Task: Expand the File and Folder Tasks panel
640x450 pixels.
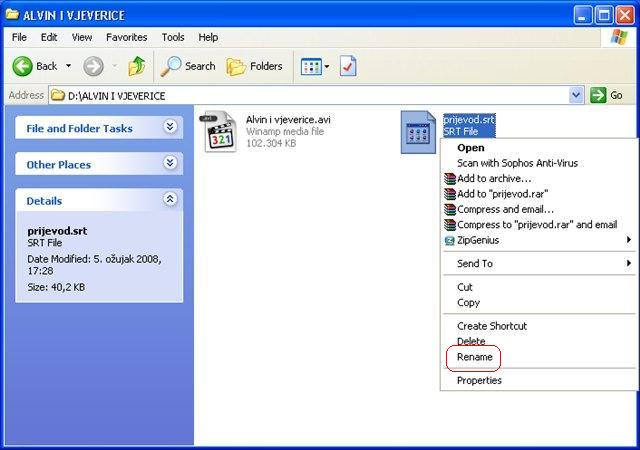Action: coord(170,127)
